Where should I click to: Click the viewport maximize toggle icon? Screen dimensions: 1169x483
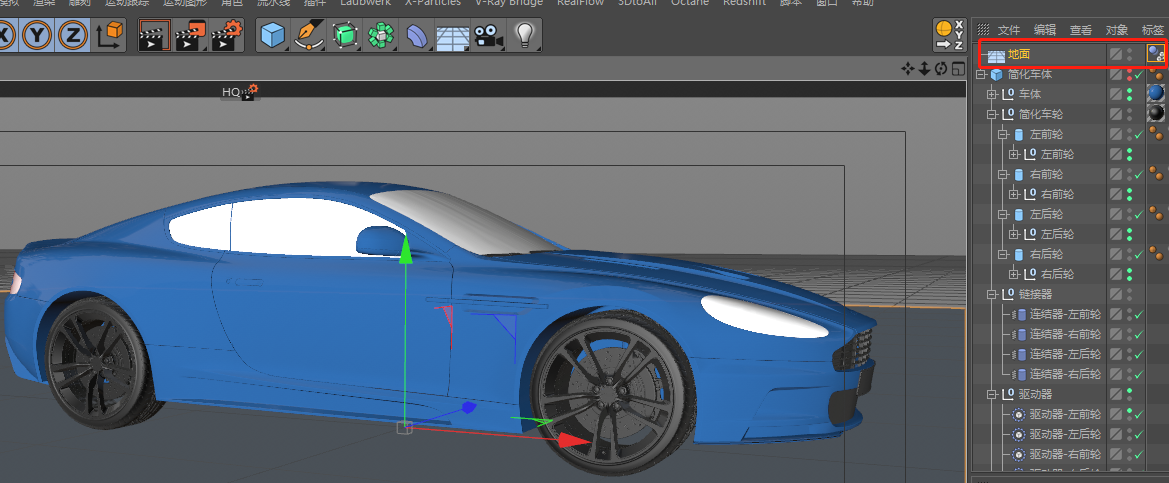coord(957,69)
